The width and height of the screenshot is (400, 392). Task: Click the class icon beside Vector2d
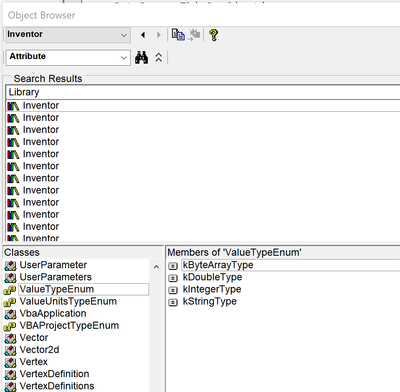tap(10, 350)
